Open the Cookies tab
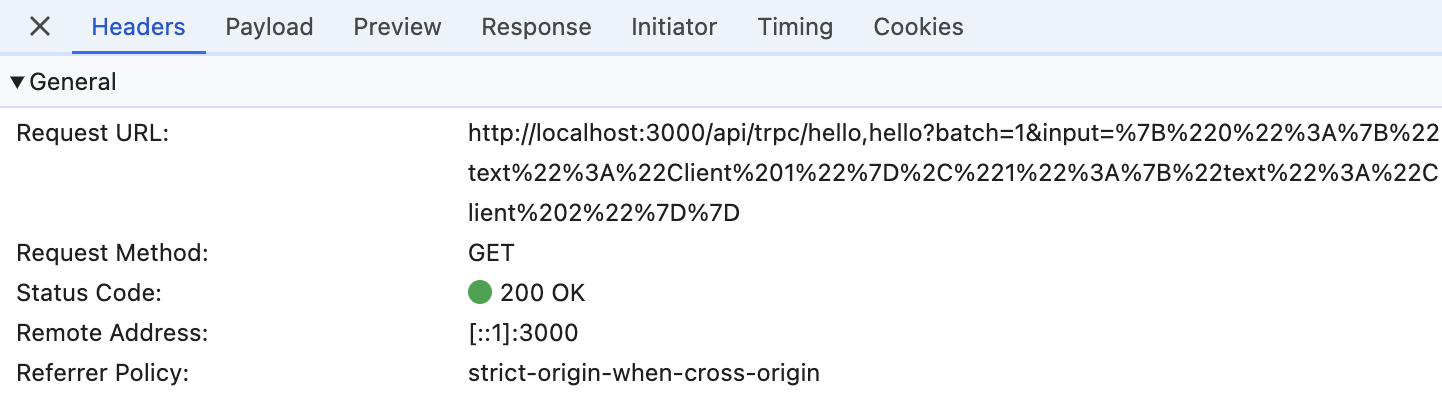The width and height of the screenshot is (1442, 412). (918, 27)
